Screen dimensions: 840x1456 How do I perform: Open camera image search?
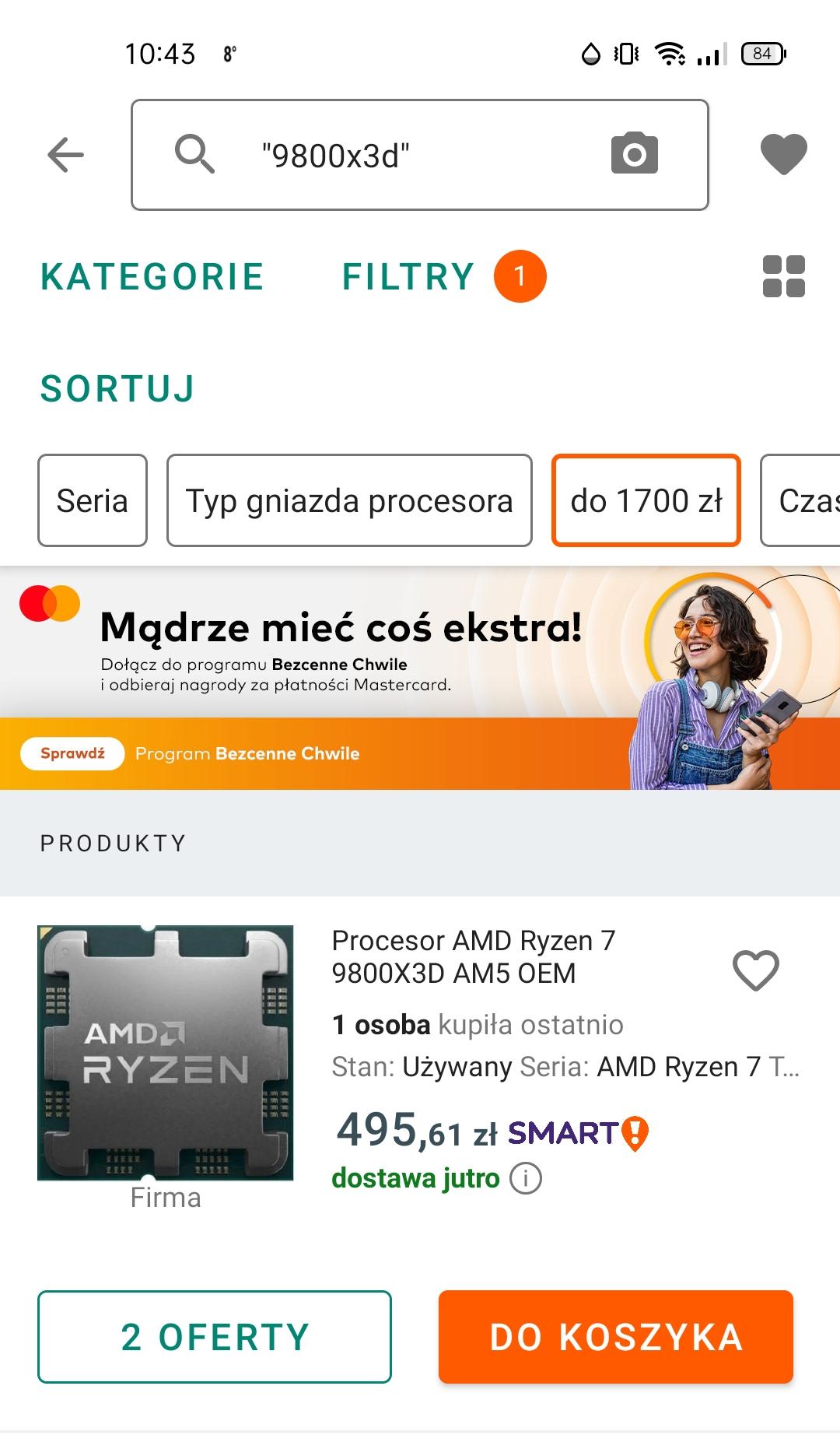click(634, 153)
